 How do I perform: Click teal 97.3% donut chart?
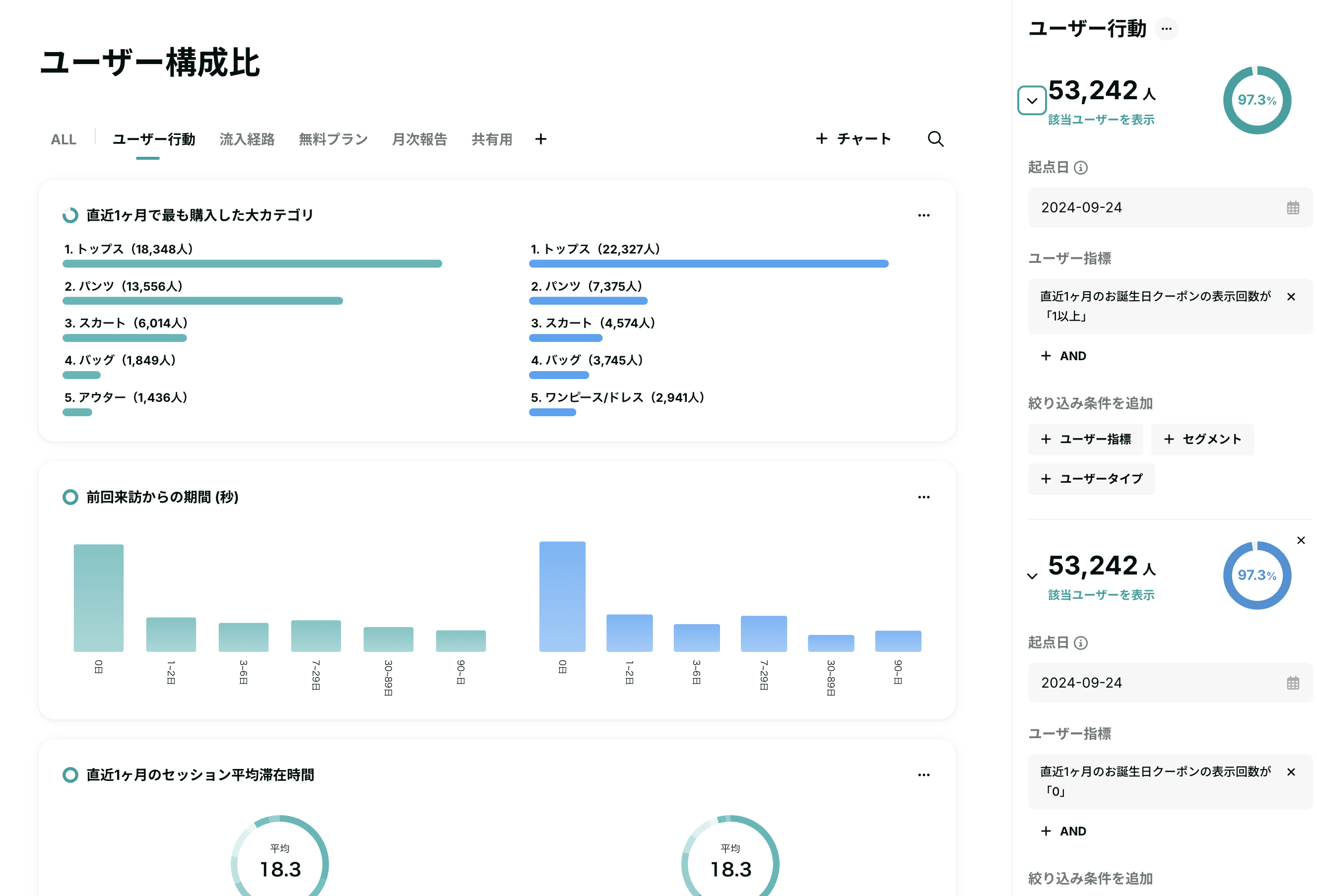click(1257, 100)
